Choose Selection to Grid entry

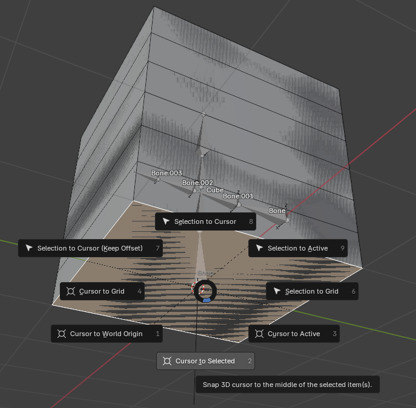point(312,291)
